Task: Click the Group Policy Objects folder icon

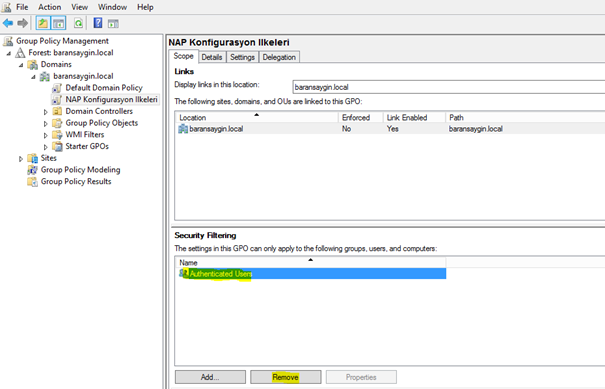Action: (x=57, y=123)
